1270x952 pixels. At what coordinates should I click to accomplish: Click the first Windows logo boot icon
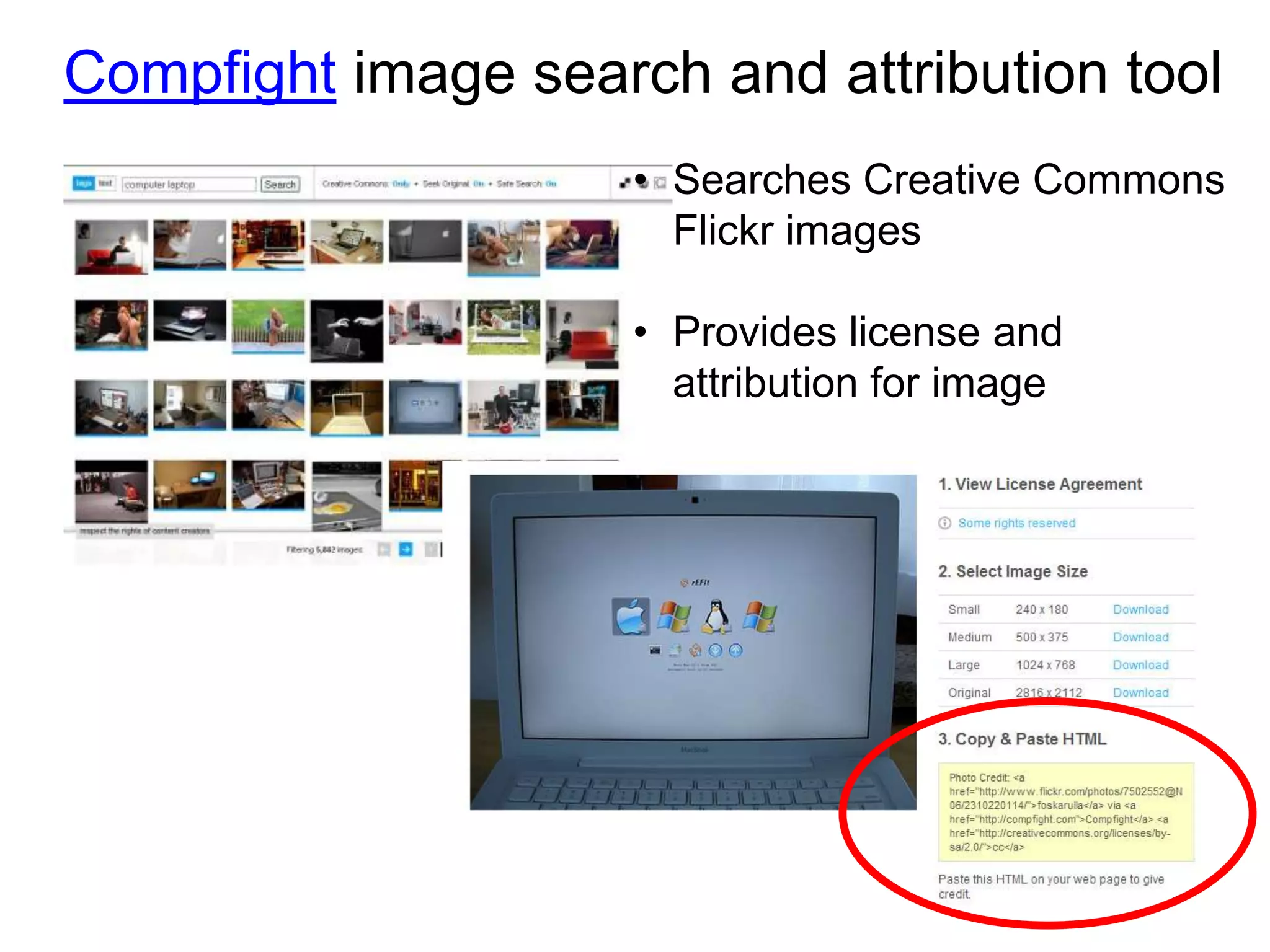pos(674,617)
